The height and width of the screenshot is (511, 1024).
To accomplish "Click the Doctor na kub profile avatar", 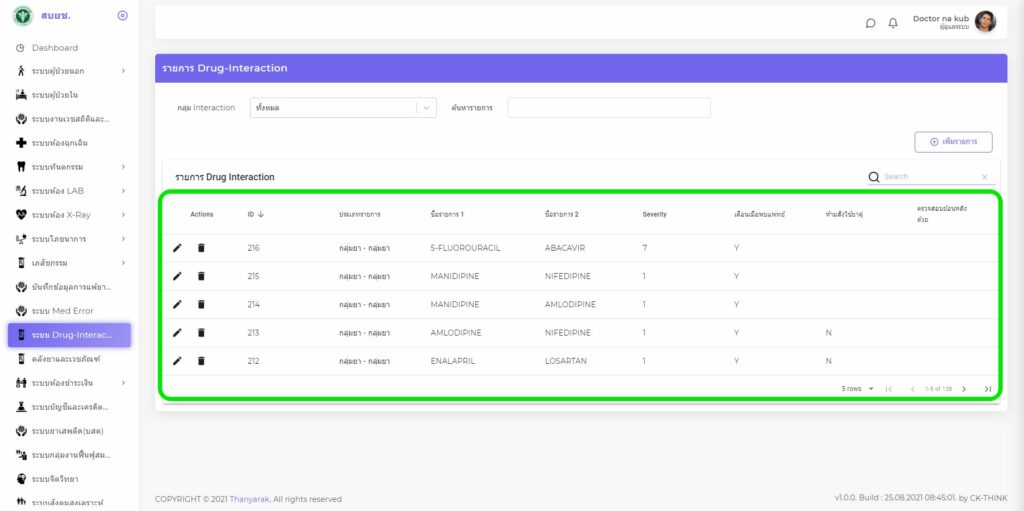I will [985, 22].
